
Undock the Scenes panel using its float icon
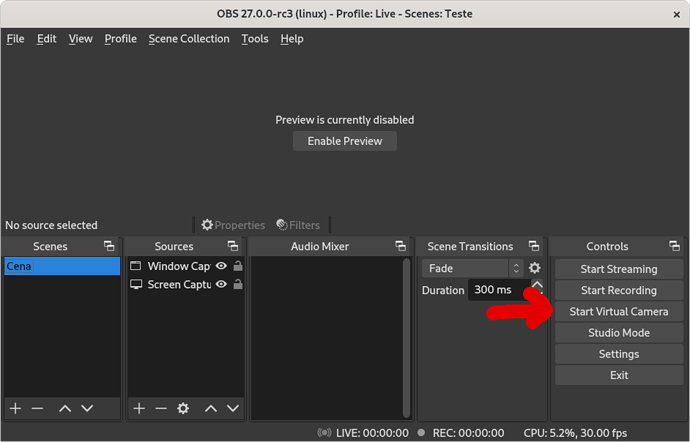coord(109,246)
